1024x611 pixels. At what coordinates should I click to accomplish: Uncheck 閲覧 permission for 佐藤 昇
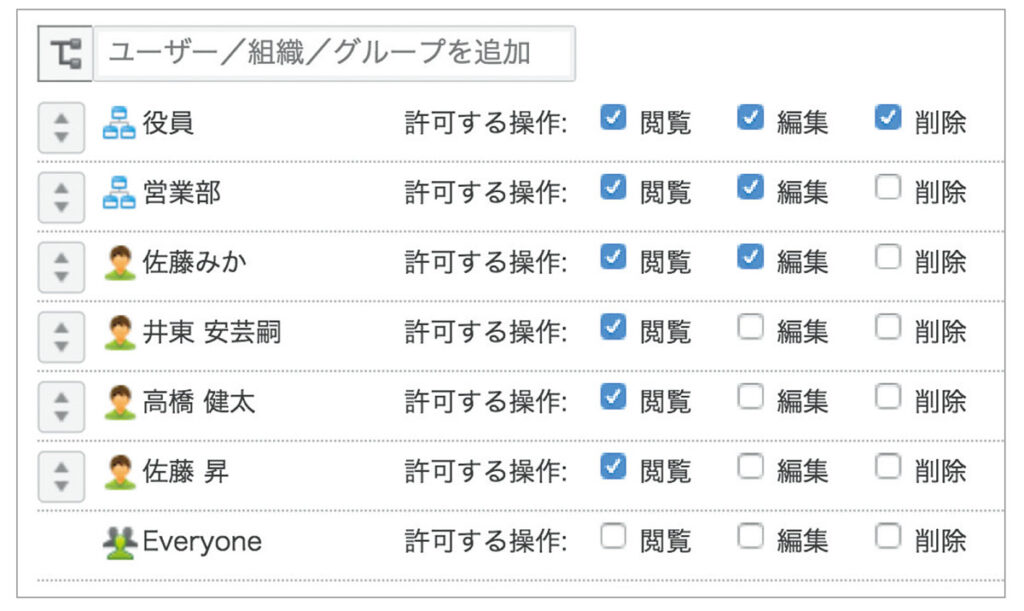pos(613,467)
